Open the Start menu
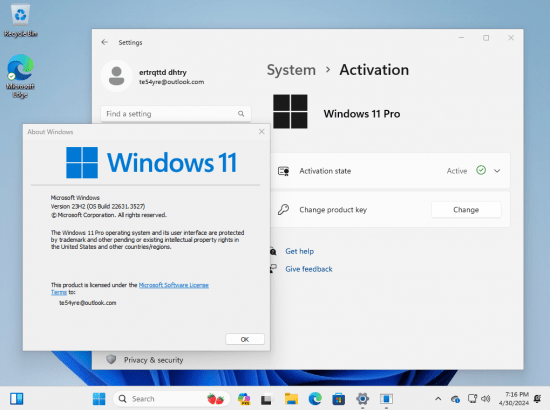The image size is (550, 410). (99, 399)
